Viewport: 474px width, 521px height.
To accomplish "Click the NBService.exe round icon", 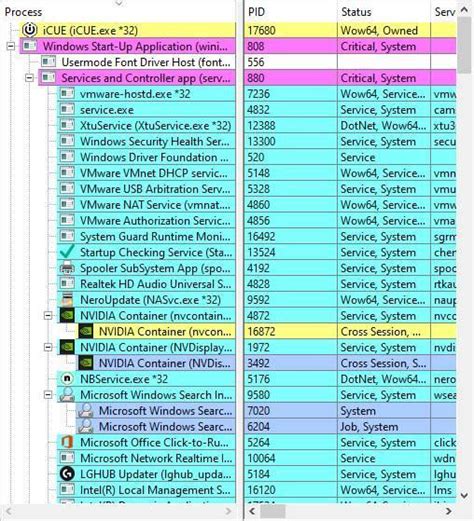I will (67, 379).
